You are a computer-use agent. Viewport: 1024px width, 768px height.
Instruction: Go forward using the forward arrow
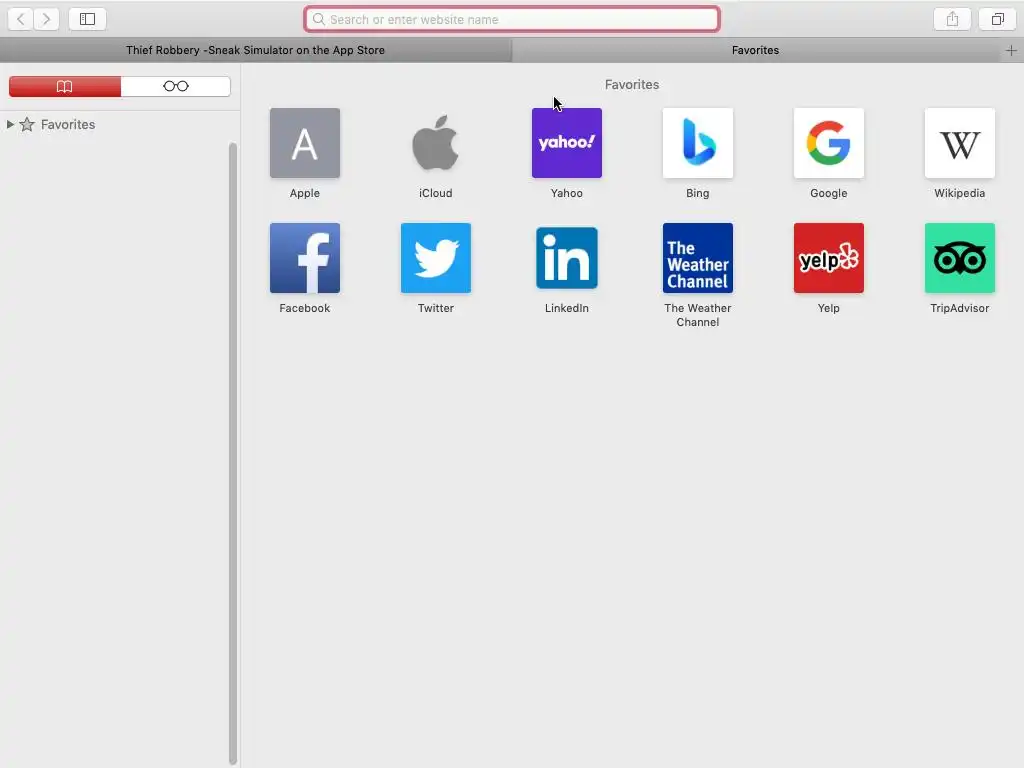coord(46,19)
